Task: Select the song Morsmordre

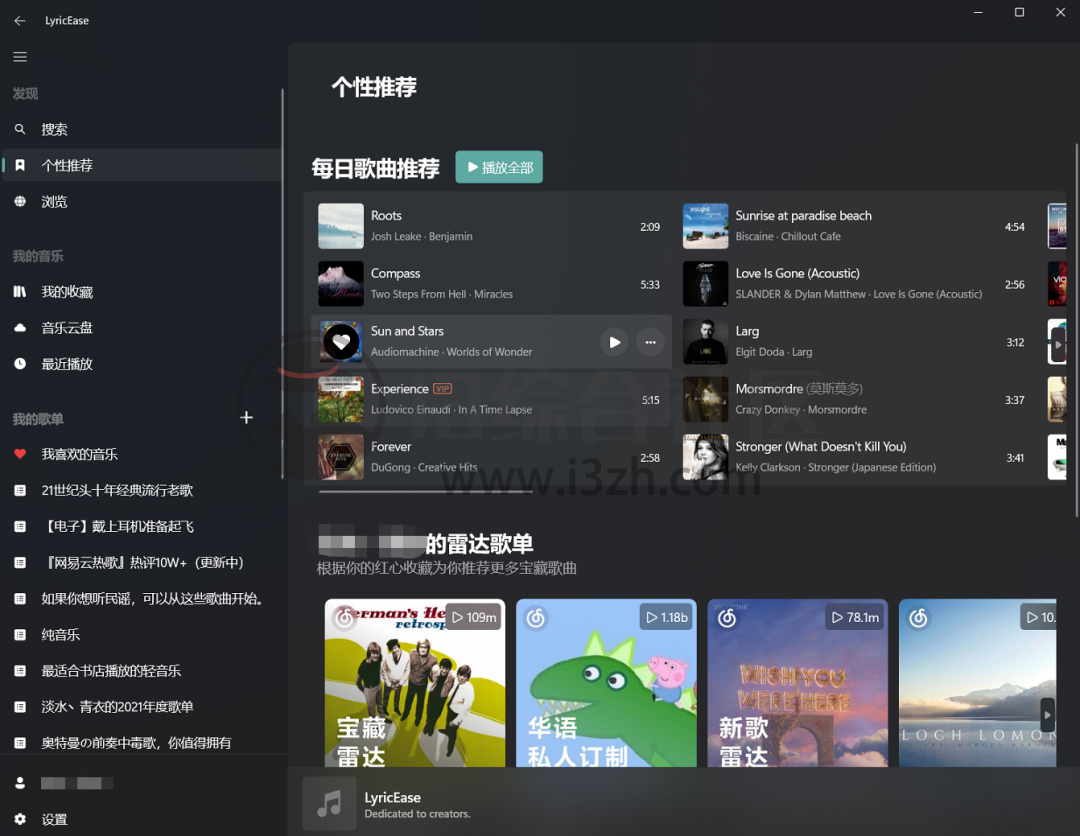Action: point(856,399)
